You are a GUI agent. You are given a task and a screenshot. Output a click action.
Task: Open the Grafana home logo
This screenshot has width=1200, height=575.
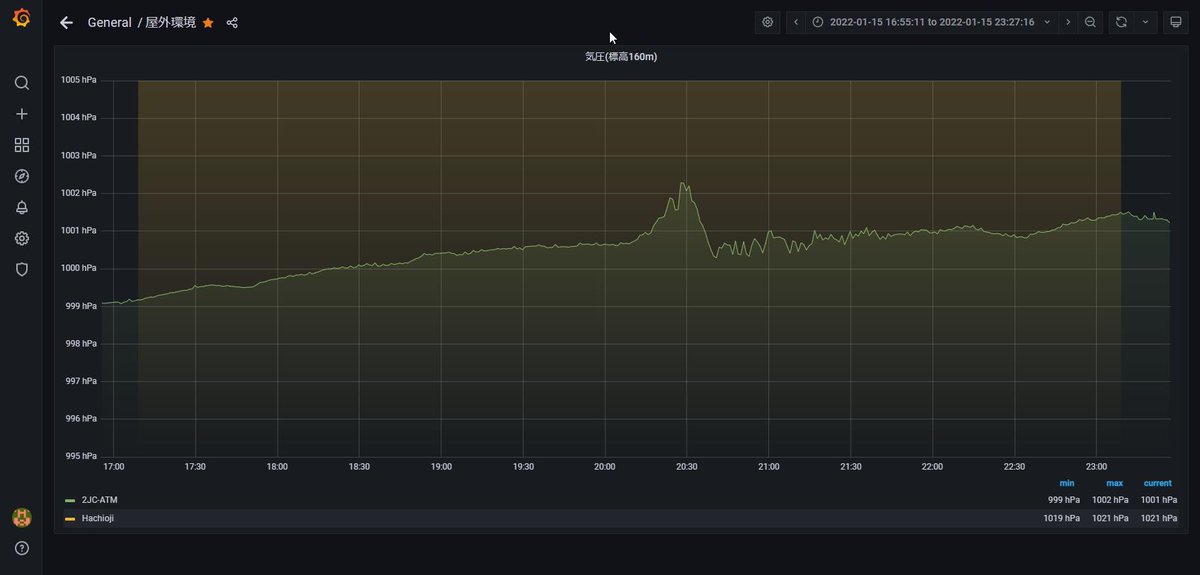coord(21,19)
